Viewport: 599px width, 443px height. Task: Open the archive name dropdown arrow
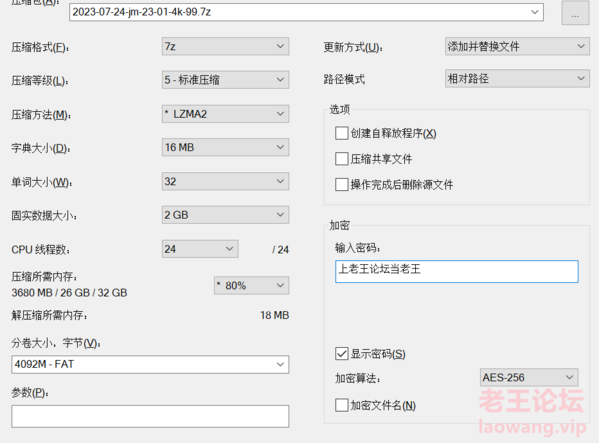point(535,12)
